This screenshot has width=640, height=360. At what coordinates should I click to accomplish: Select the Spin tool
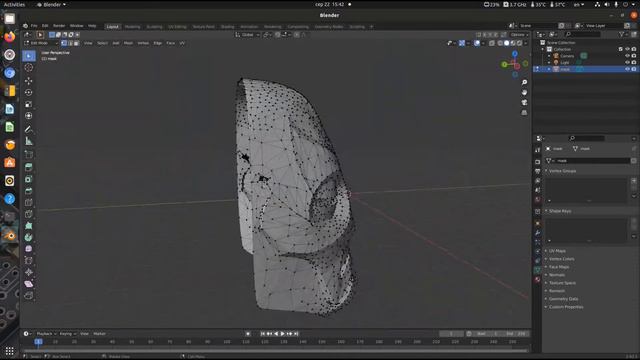pyautogui.click(x=29, y=237)
